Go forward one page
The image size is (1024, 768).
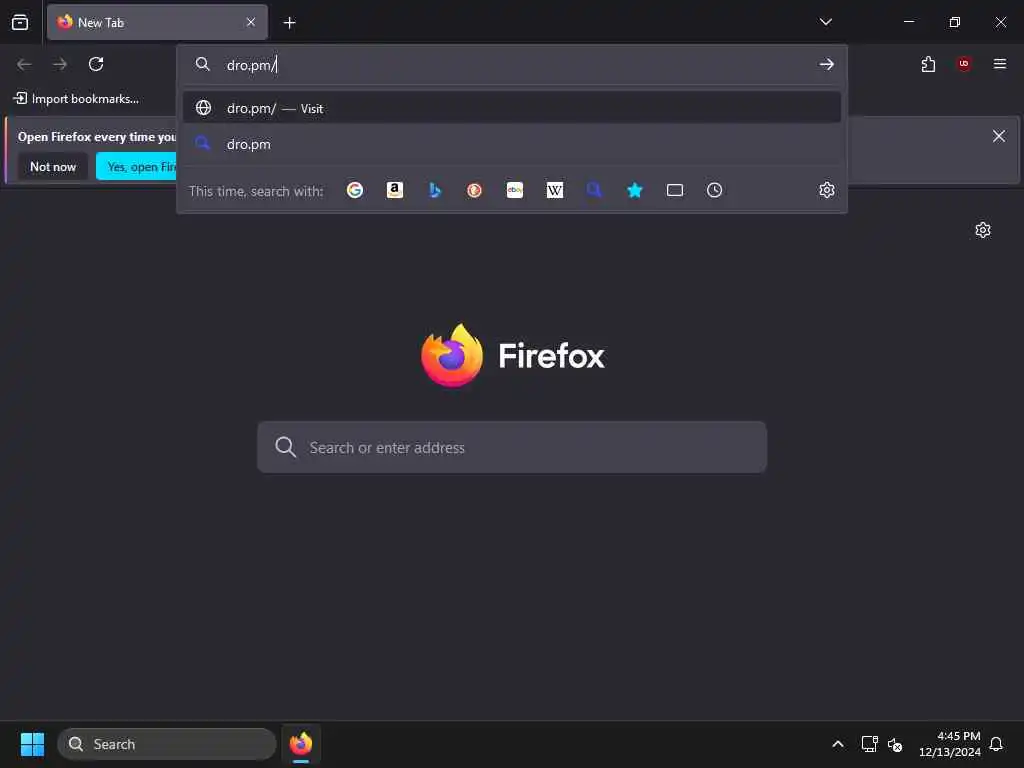click(x=60, y=64)
